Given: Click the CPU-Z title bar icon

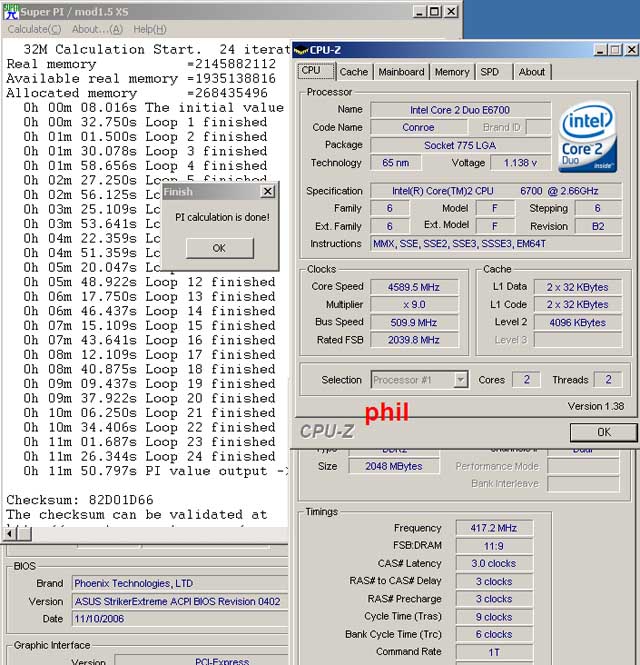Looking at the screenshot, I should tap(301, 50).
